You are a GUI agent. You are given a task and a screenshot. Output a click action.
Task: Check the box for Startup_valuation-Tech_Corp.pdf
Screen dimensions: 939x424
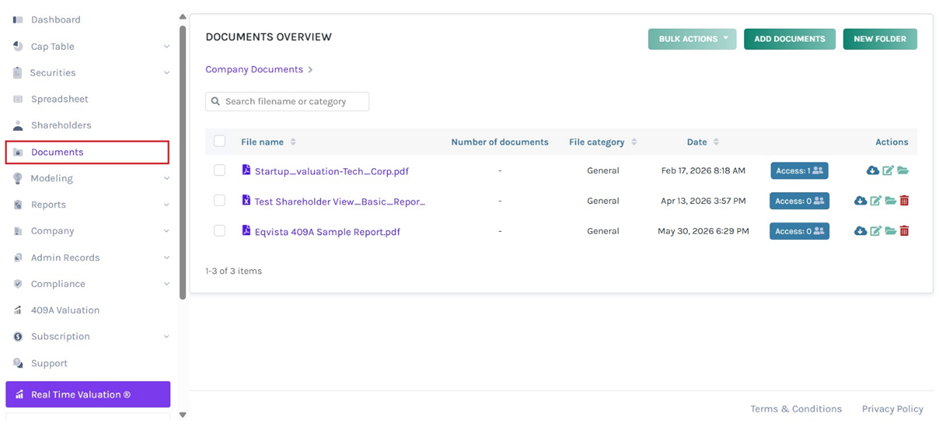(220, 171)
